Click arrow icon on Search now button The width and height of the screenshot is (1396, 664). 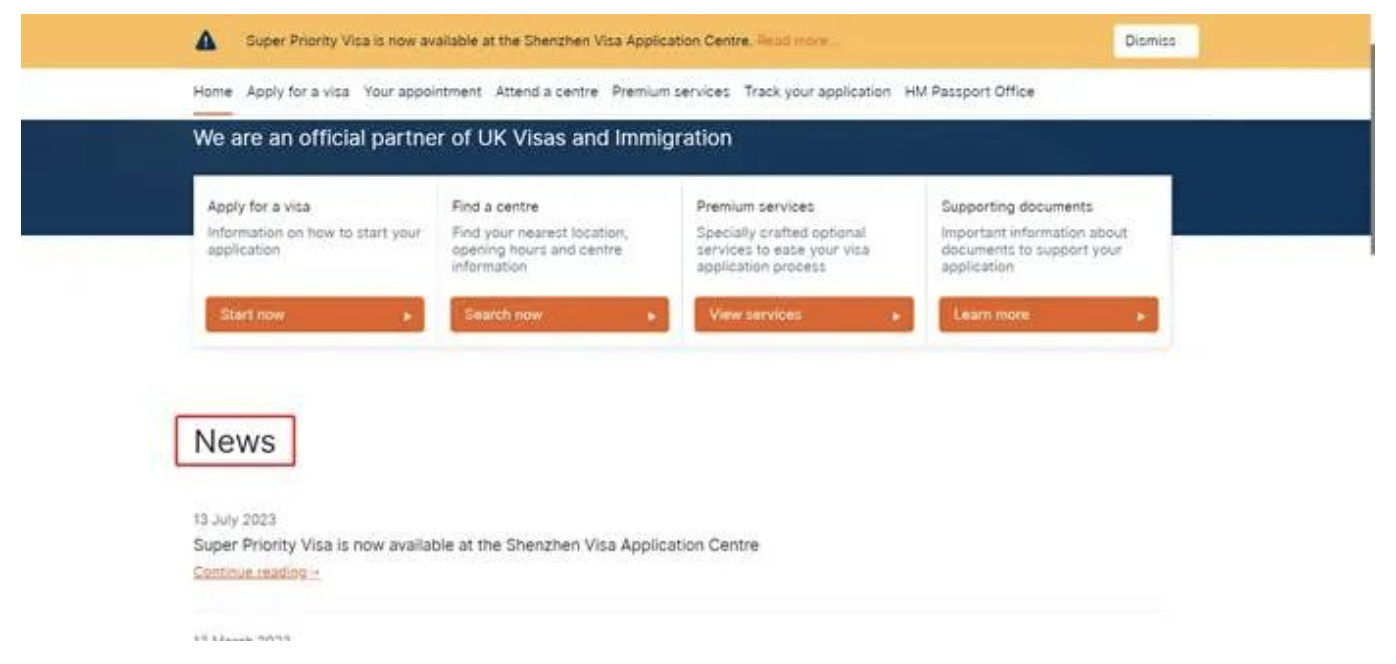point(652,316)
